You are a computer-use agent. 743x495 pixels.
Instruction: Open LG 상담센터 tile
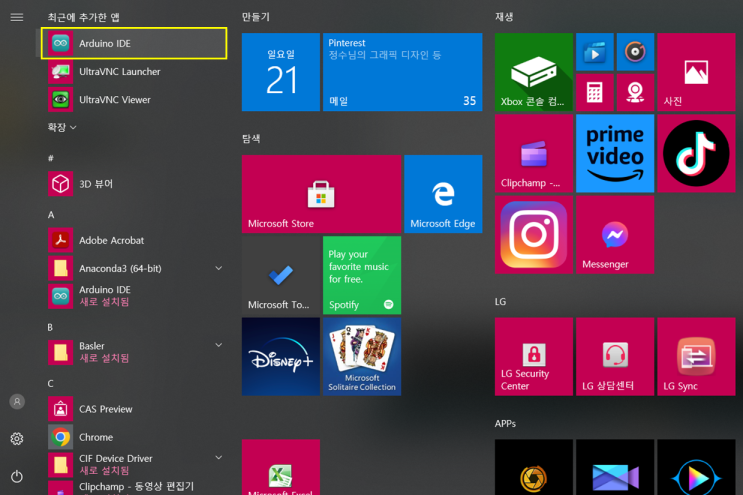click(615, 357)
